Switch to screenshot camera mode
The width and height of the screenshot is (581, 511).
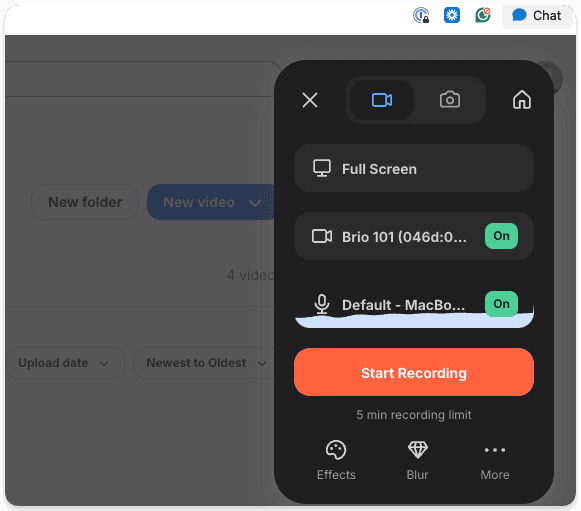pyautogui.click(x=450, y=100)
